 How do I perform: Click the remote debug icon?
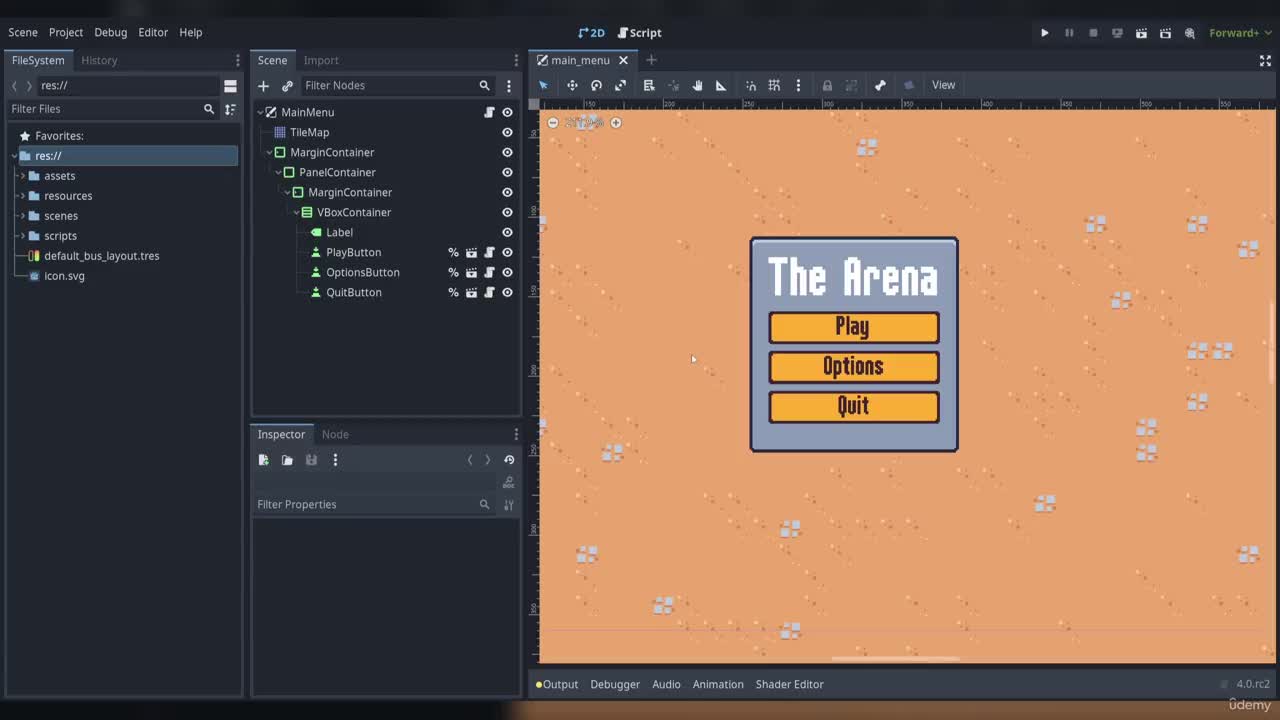(1117, 33)
